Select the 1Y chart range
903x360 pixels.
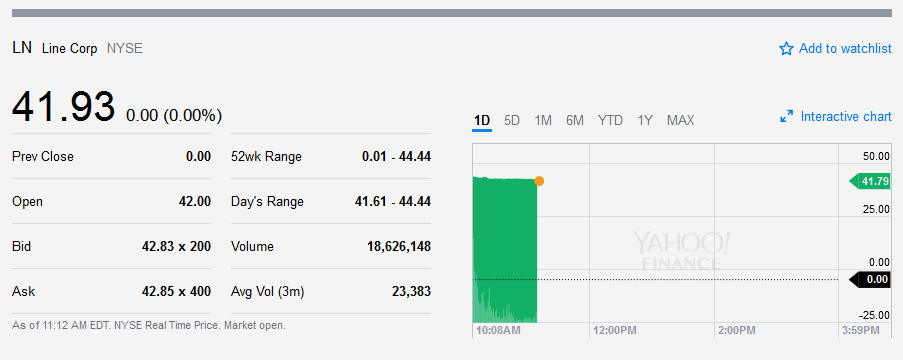[x=645, y=120]
